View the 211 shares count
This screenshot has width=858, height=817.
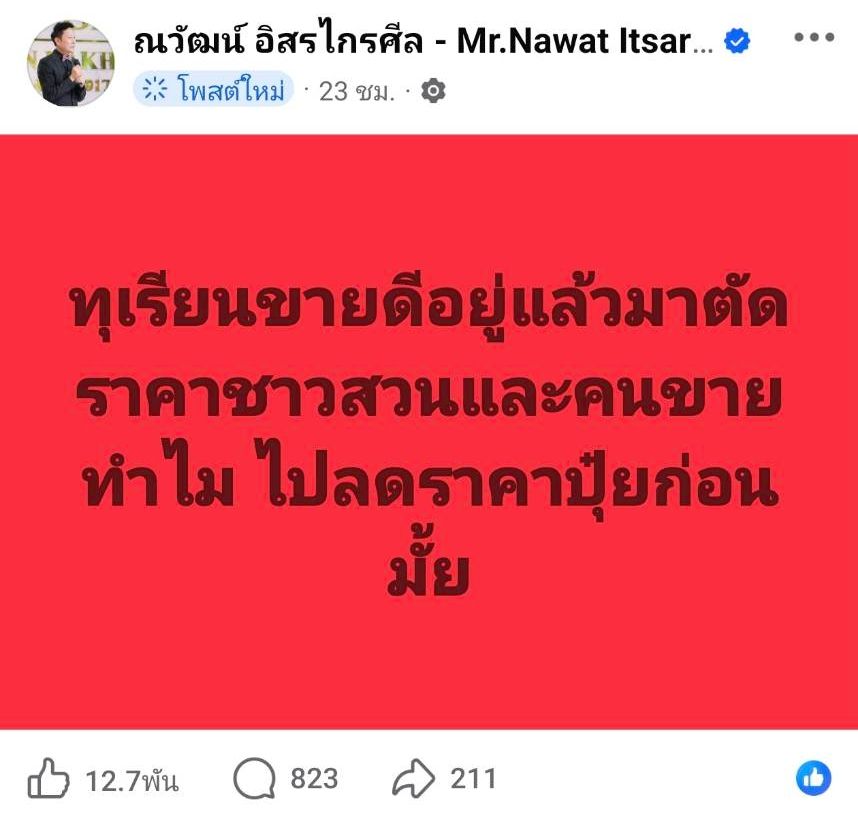[x=473, y=779]
